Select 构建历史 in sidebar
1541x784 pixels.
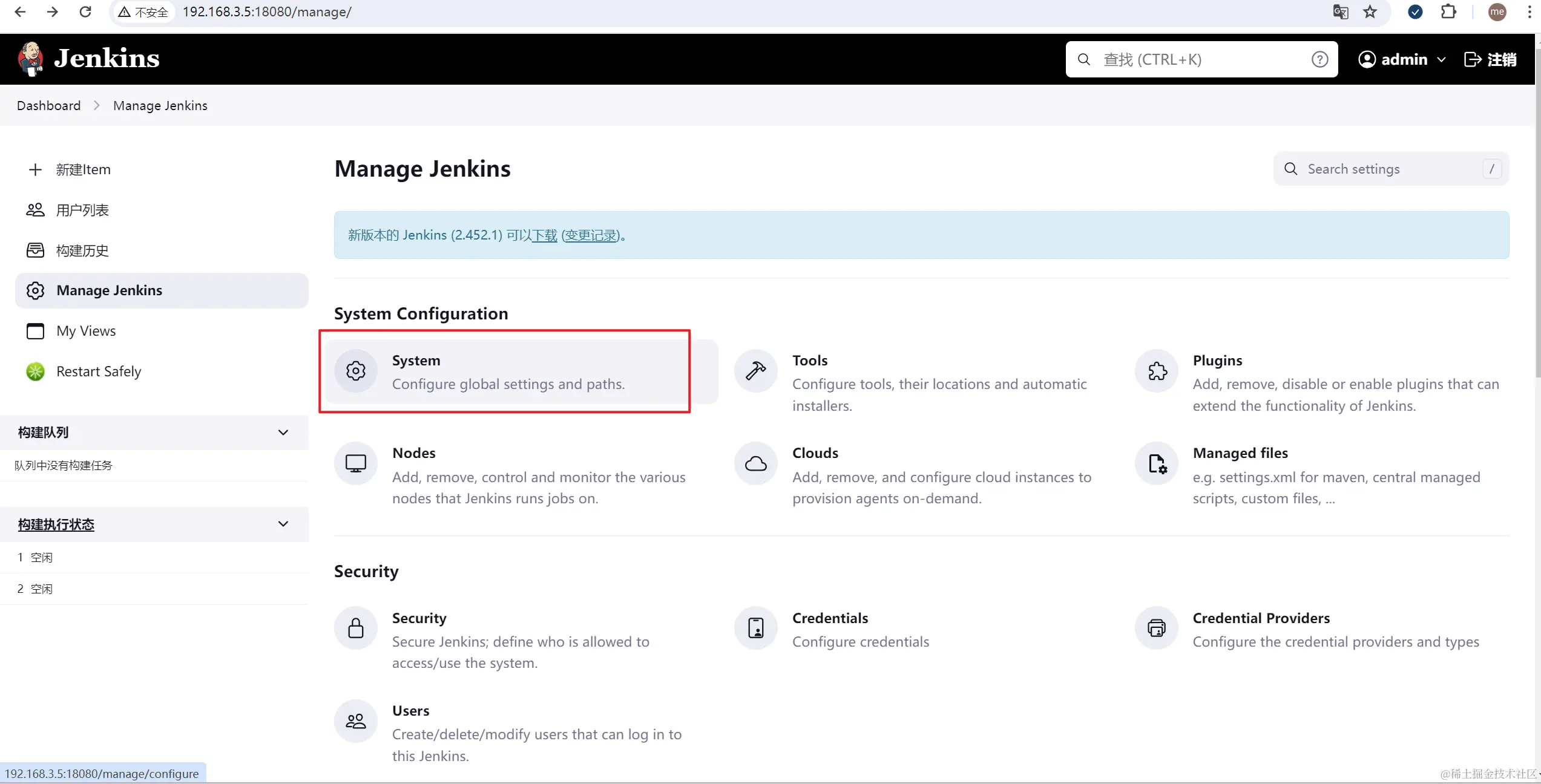82,250
